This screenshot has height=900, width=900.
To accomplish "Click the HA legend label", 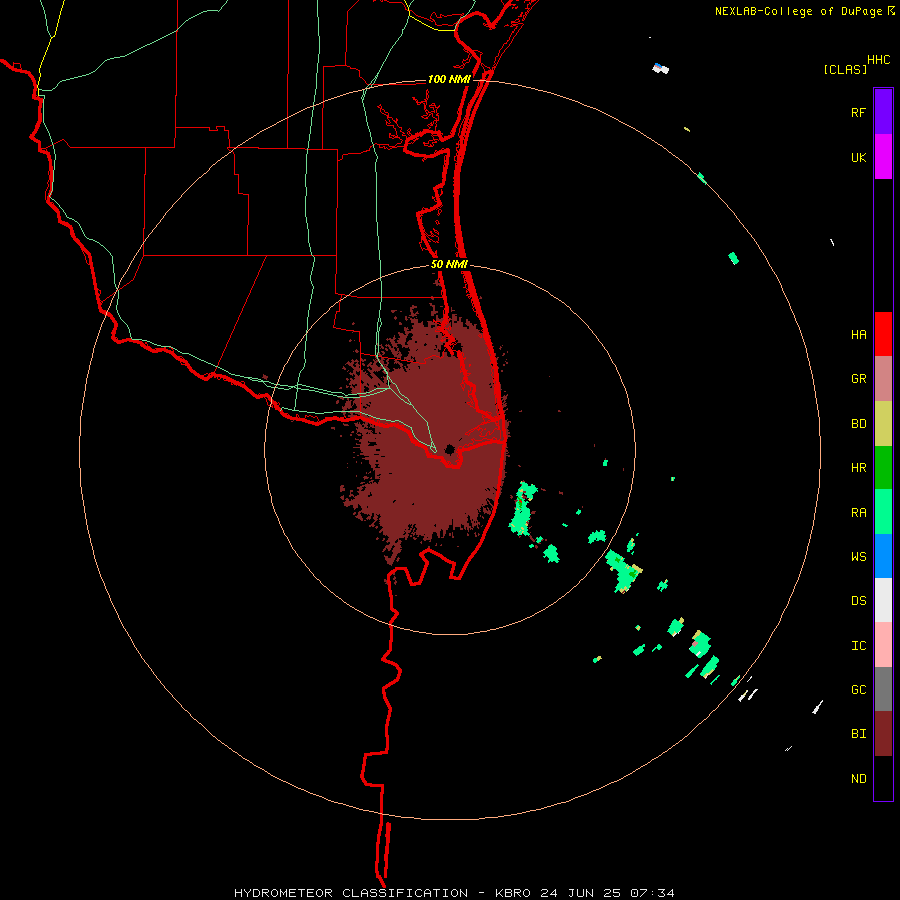I will tap(858, 334).
